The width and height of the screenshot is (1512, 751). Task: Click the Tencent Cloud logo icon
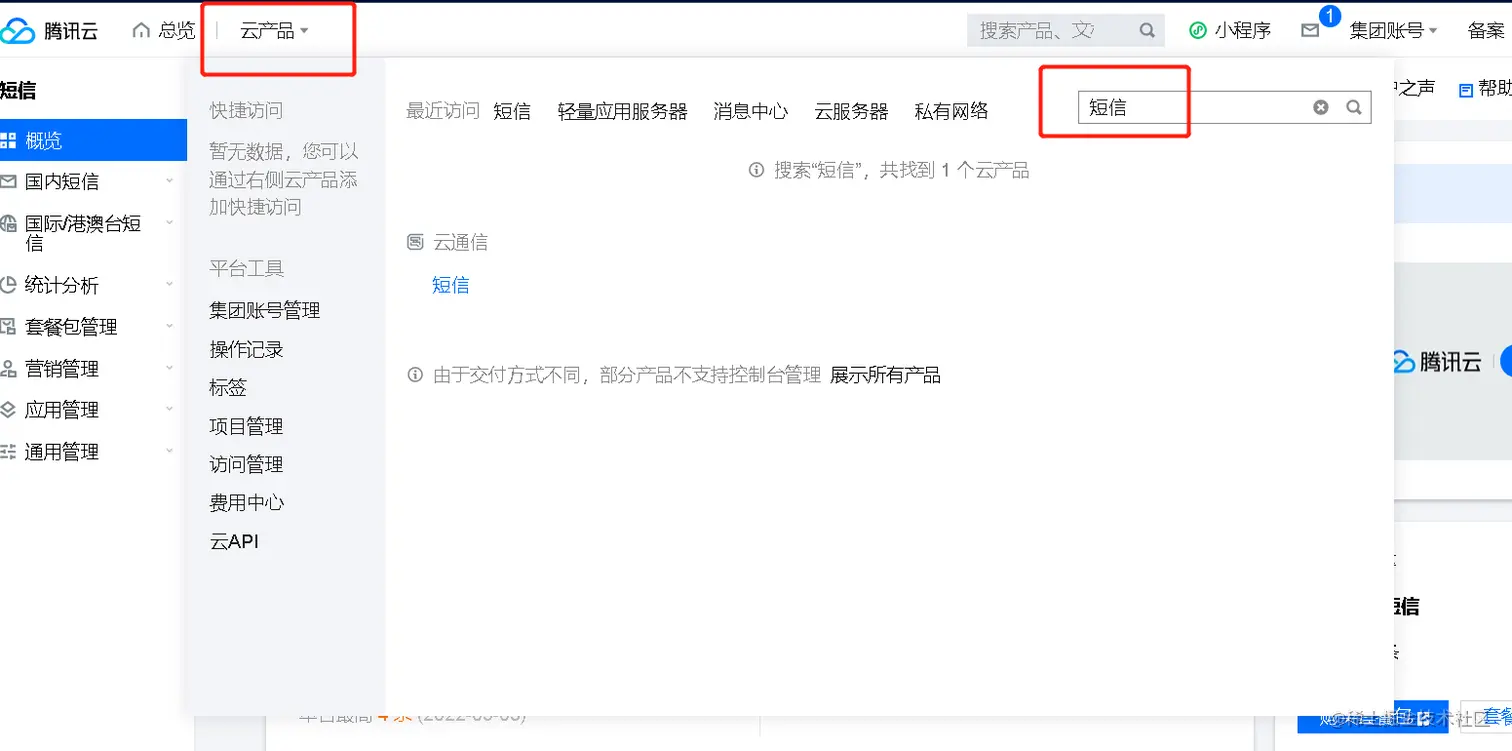click(x=20, y=30)
